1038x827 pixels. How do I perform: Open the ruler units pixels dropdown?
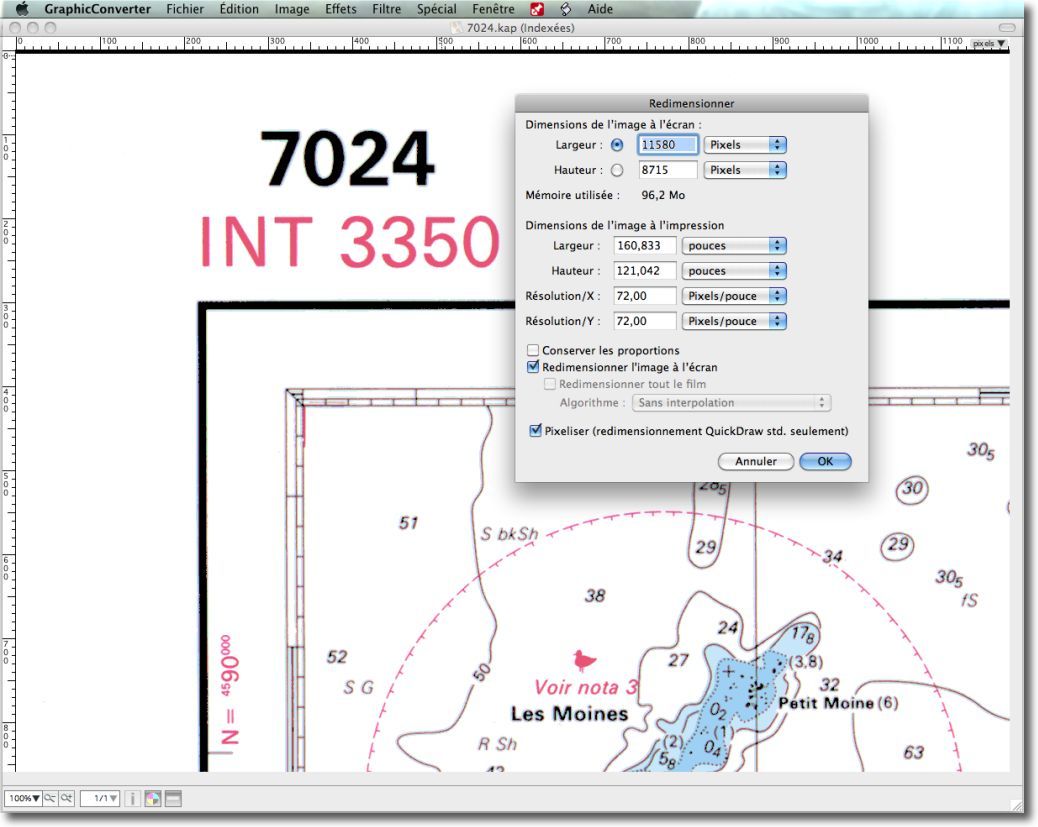989,44
